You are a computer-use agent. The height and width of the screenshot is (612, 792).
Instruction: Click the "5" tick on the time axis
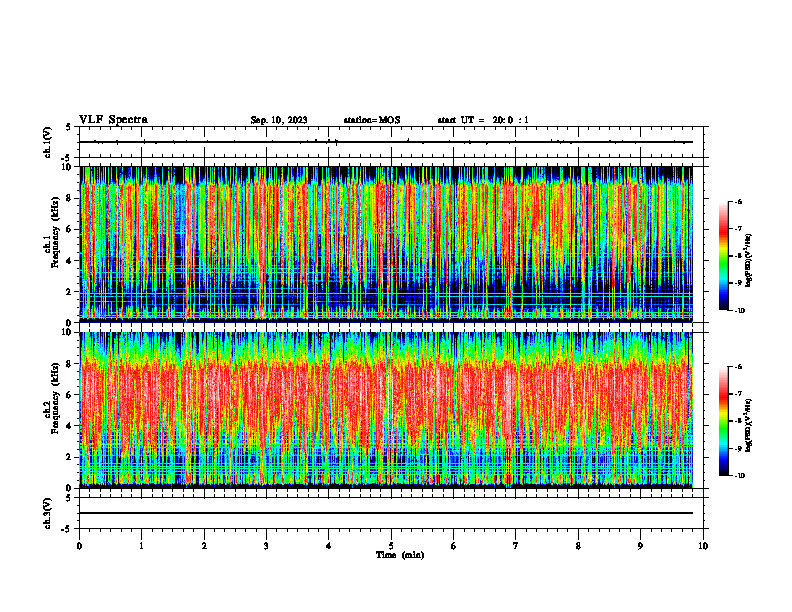[x=391, y=546]
